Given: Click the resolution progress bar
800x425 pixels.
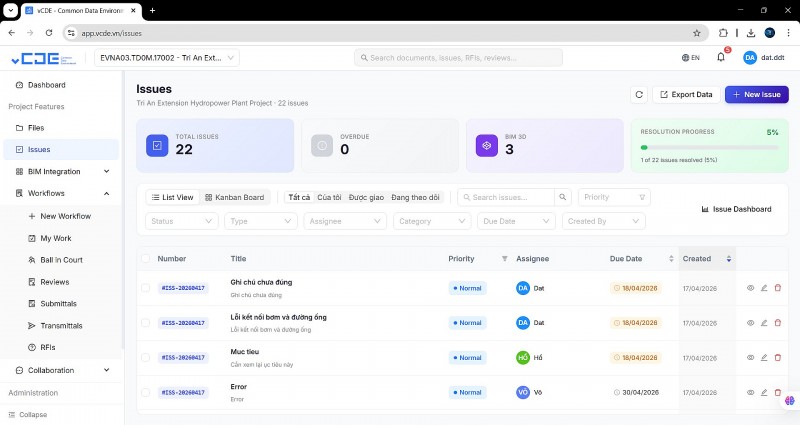Looking at the screenshot, I should [x=709, y=147].
